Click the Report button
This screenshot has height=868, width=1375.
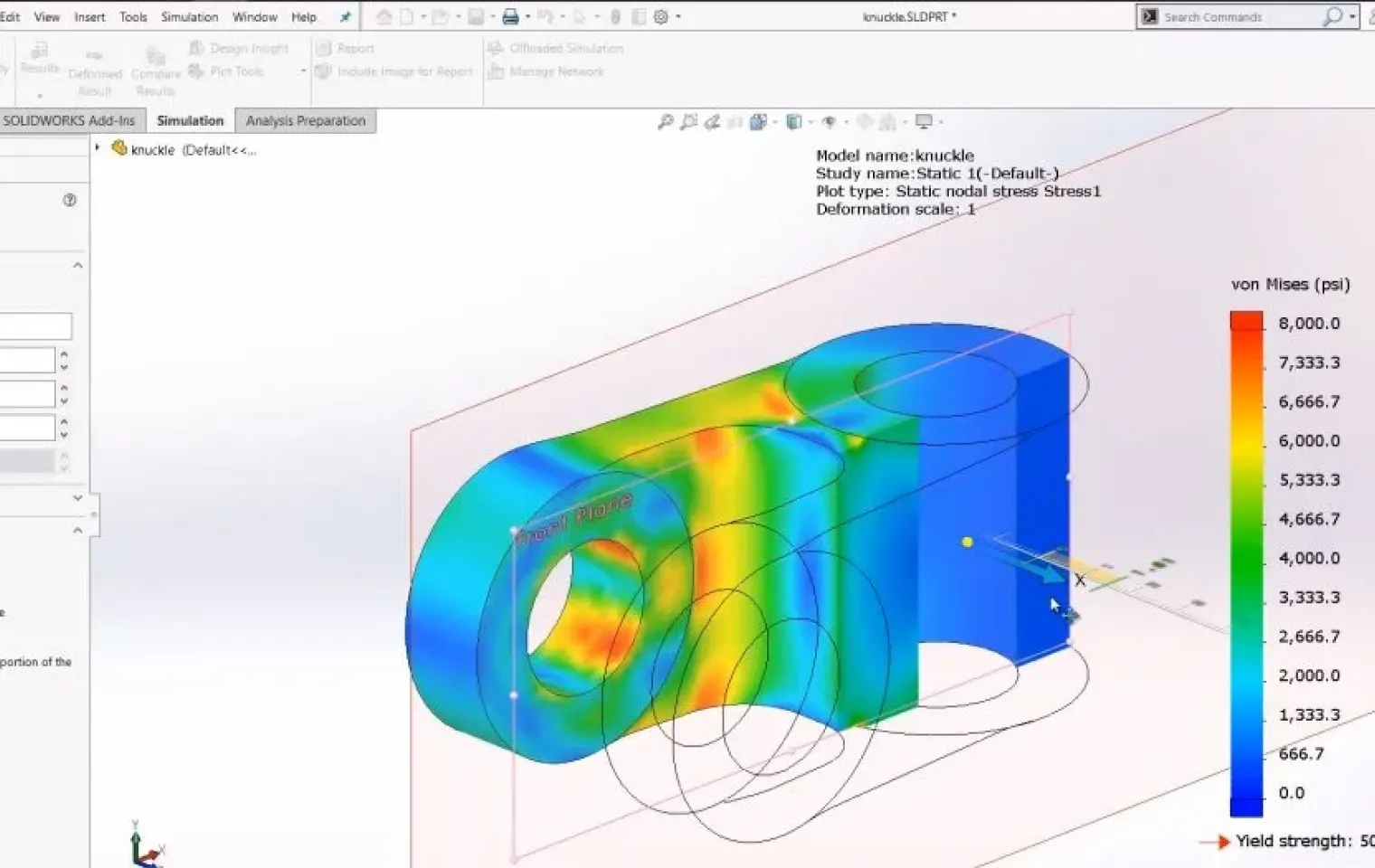coord(345,48)
